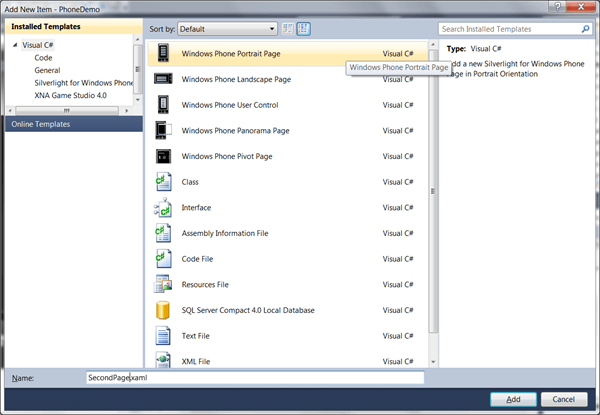Click category tree scroll up arrow
600x415 pixels.
pyautogui.click(x=138, y=39)
